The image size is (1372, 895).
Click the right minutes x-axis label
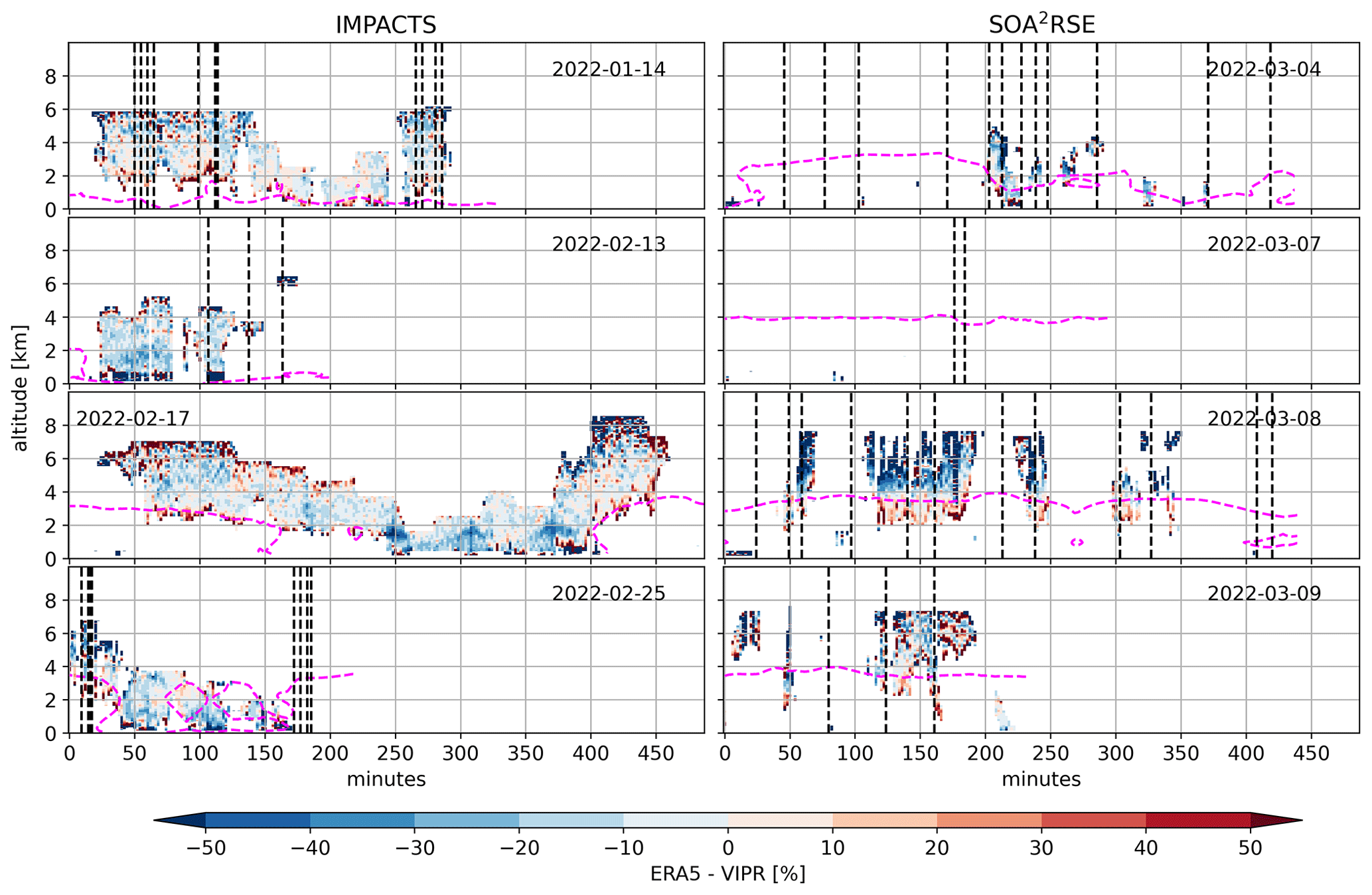click(1041, 779)
